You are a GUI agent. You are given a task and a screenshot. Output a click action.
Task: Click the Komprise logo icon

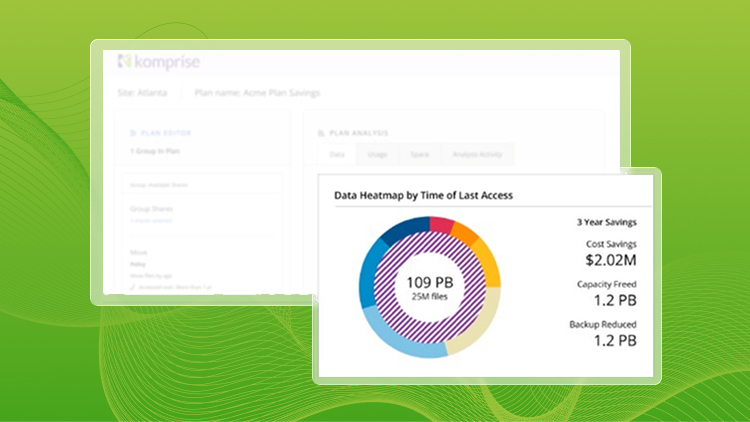pyautogui.click(x=124, y=61)
